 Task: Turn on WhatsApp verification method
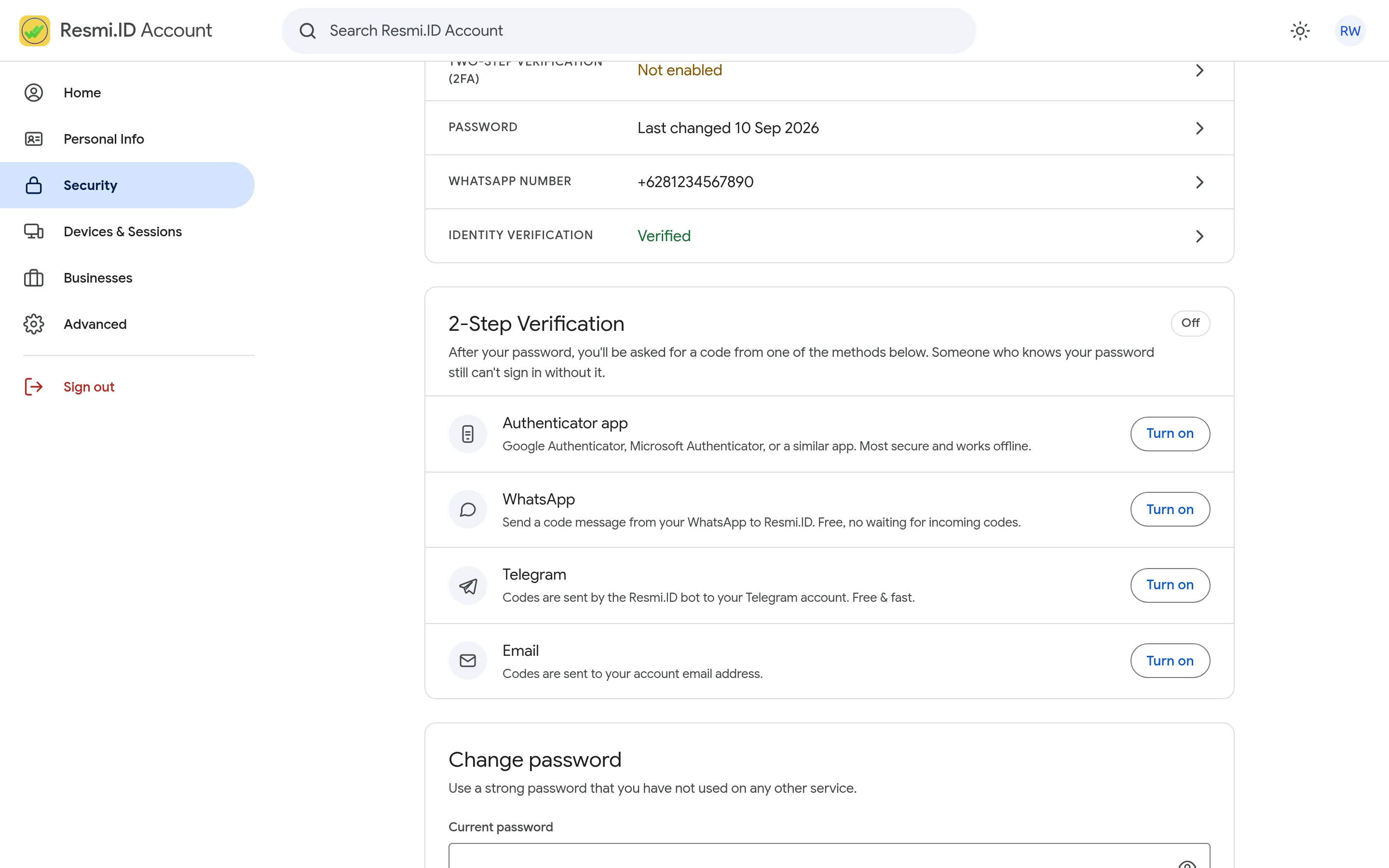(1170, 509)
